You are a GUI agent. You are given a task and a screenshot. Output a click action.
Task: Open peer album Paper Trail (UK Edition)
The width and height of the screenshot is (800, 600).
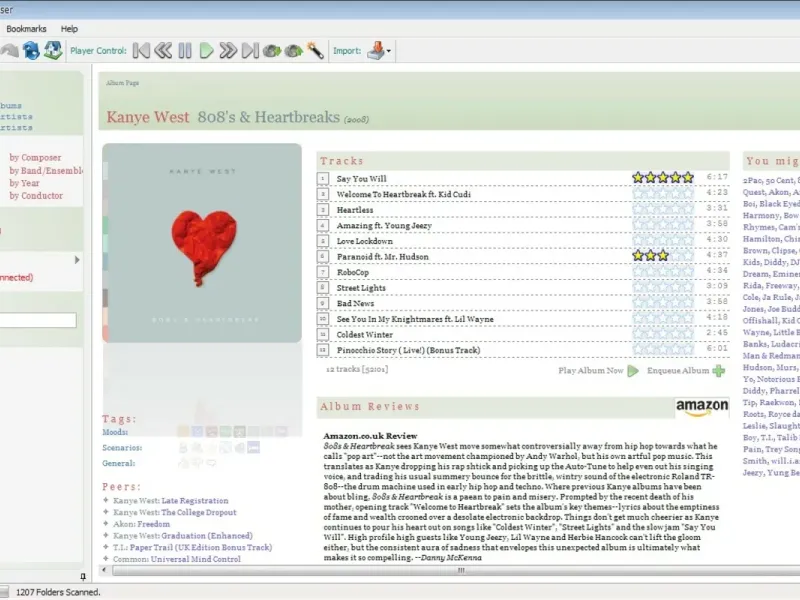coord(201,548)
